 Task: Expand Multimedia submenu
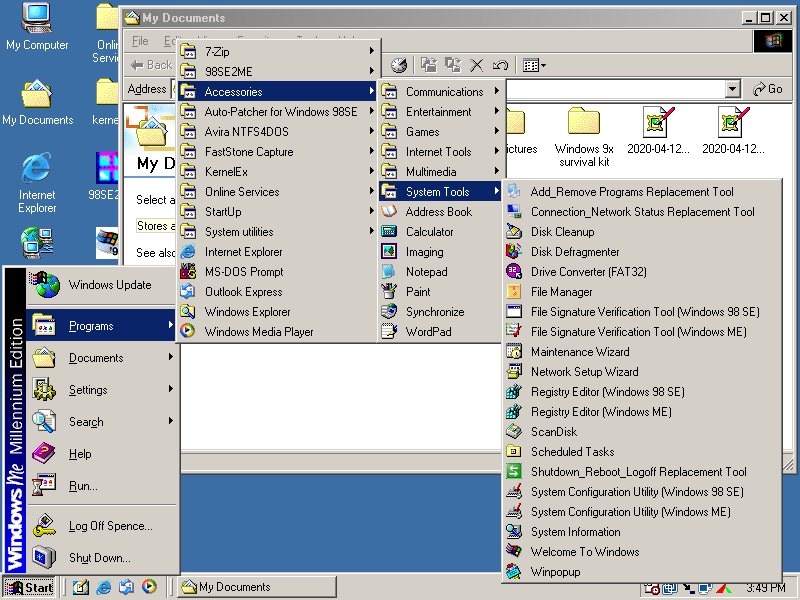pos(440,171)
